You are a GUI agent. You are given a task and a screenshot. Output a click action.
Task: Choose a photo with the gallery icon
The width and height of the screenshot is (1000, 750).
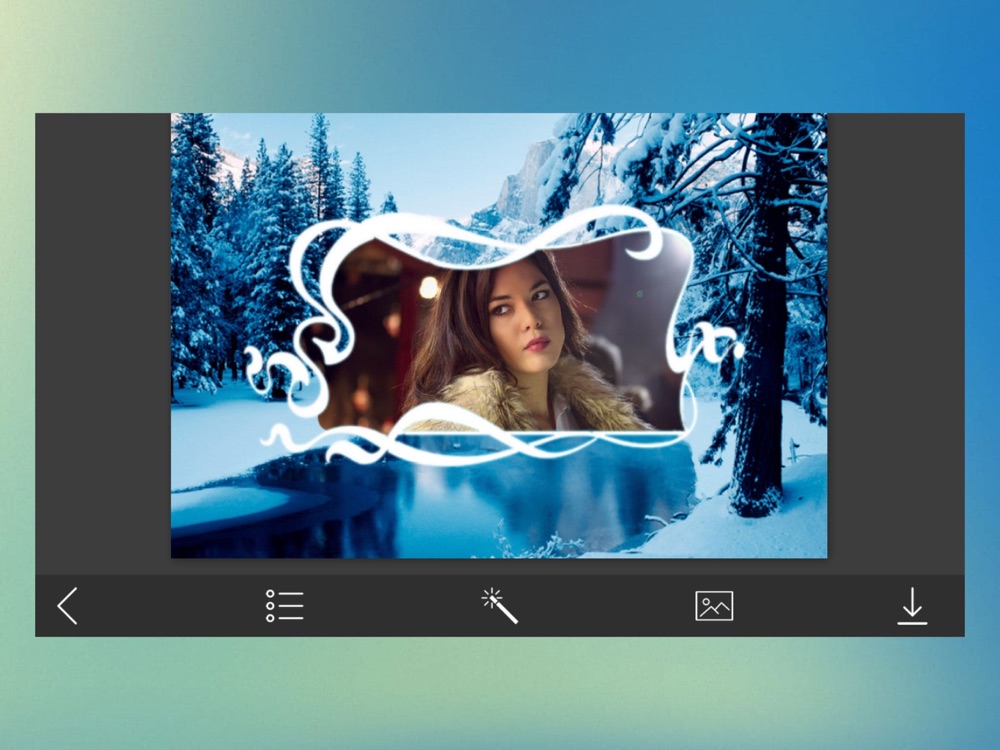point(714,606)
